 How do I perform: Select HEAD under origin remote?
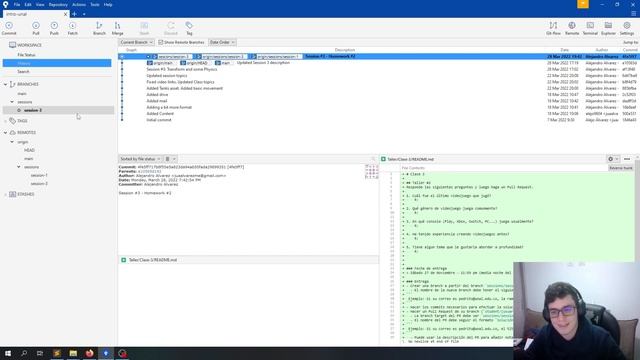(29, 150)
